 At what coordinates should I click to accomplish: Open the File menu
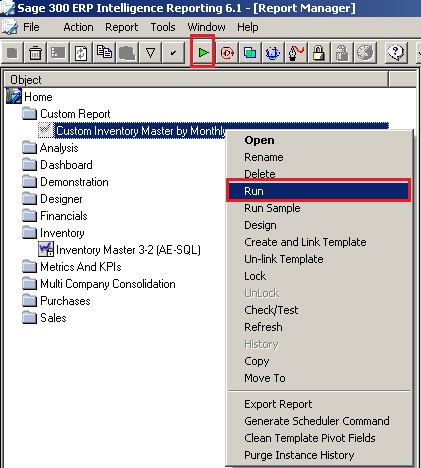tap(31, 27)
